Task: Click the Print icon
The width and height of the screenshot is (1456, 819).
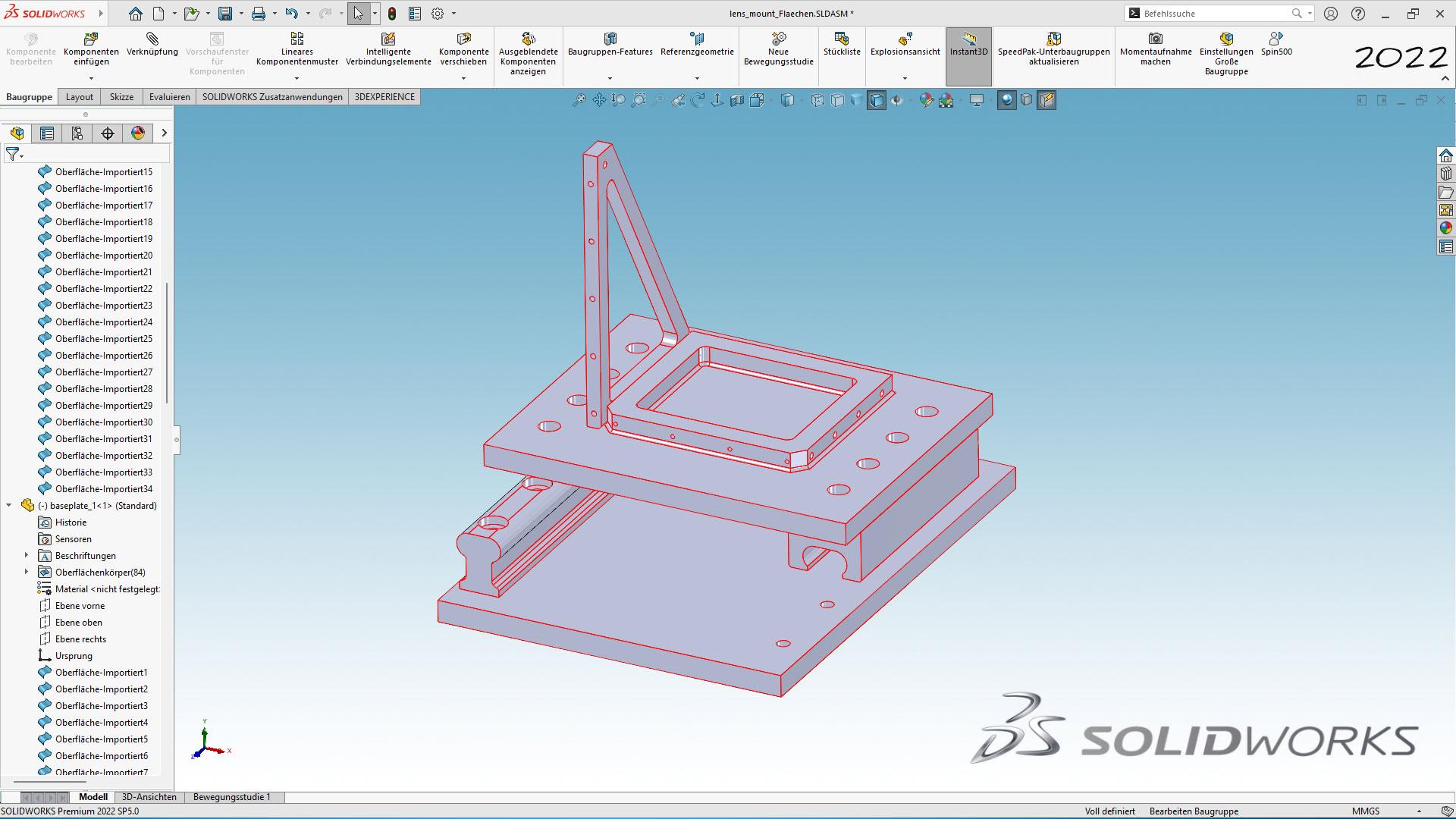Action: pyautogui.click(x=259, y=14)
